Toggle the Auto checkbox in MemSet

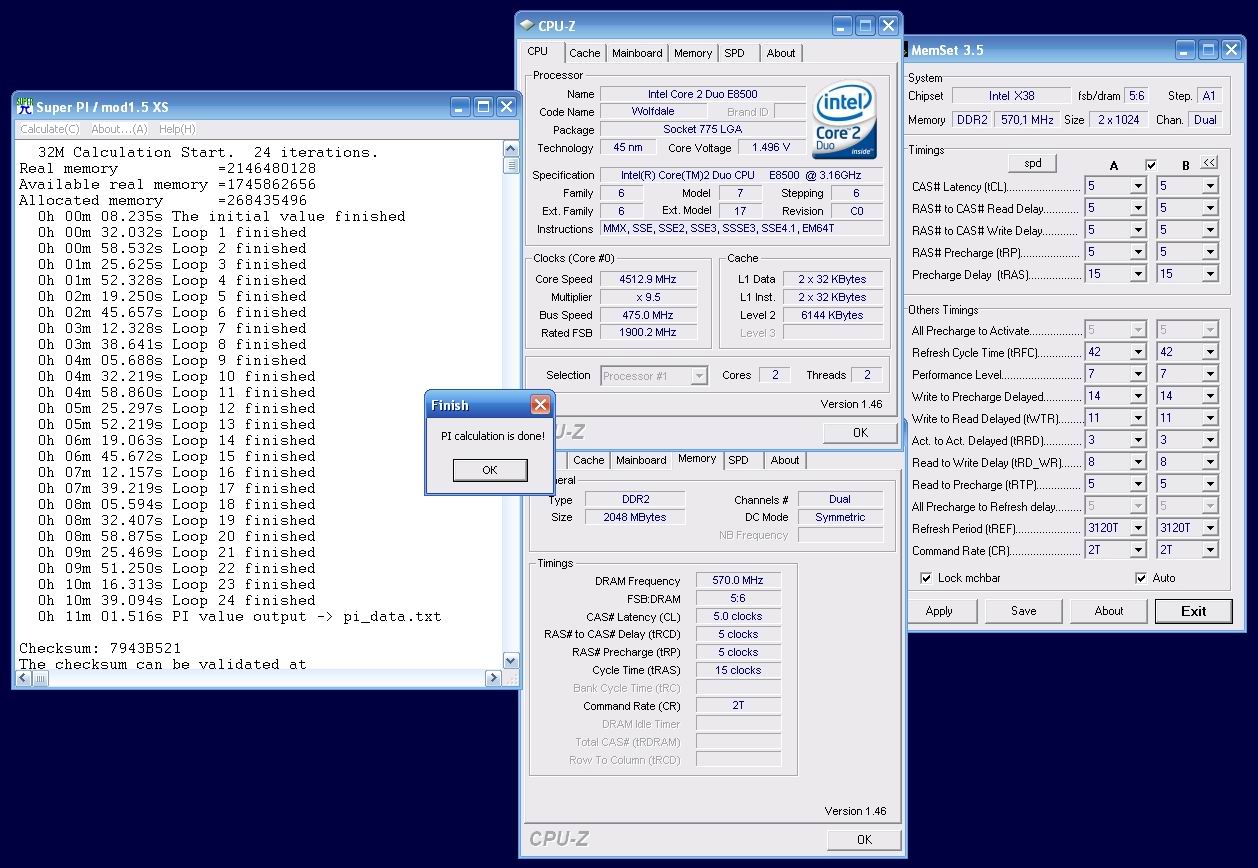(x=1141, y=578)
